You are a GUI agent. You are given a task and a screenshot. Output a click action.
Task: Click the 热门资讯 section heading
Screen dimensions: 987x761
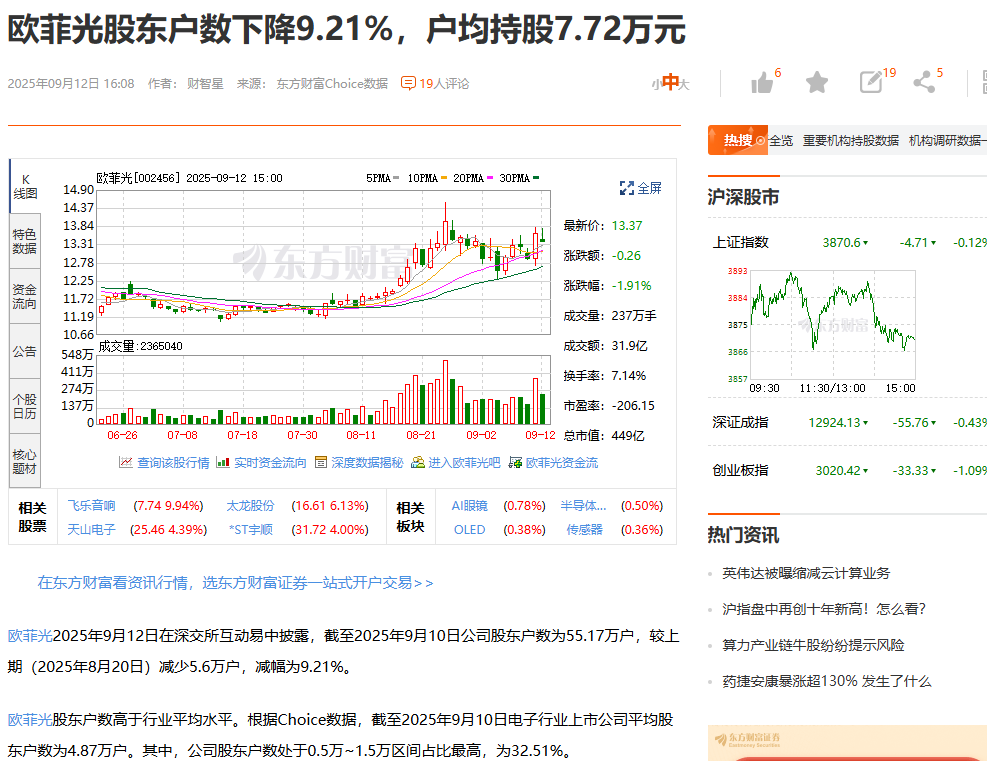[743, 535]
